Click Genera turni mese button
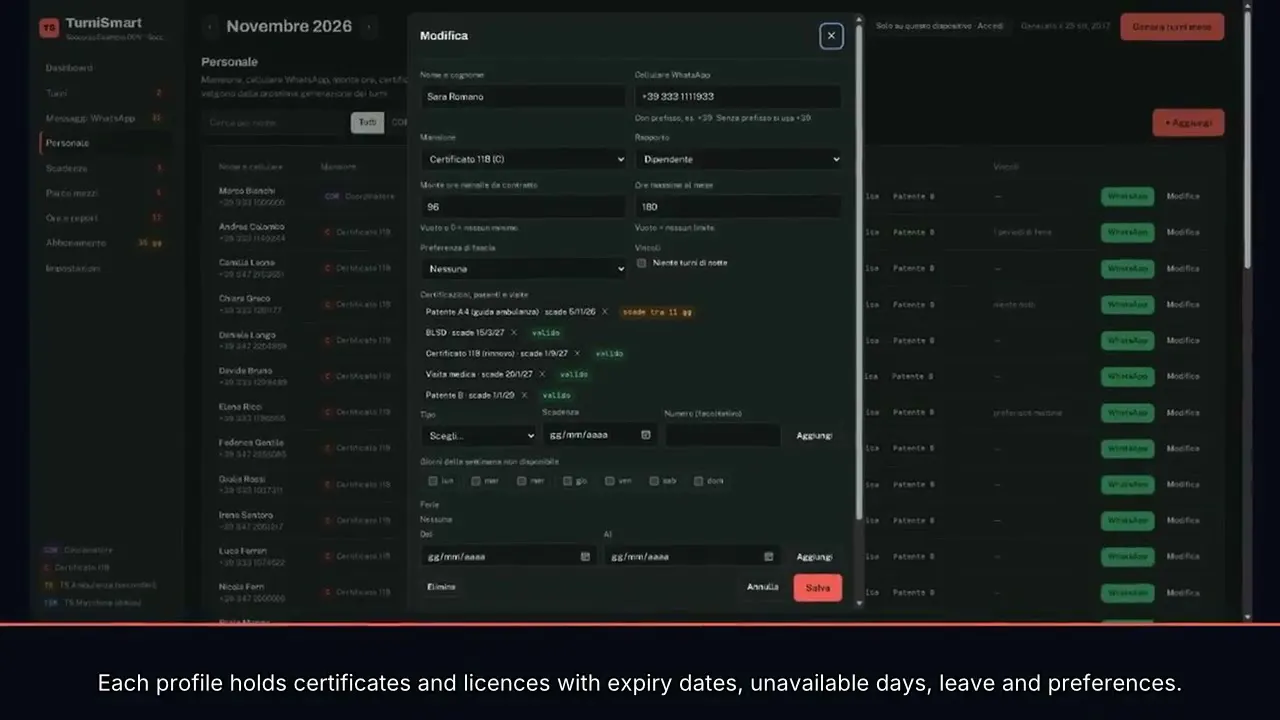The width and height of the screenshot is (1280, 720). pos(1172,27)
